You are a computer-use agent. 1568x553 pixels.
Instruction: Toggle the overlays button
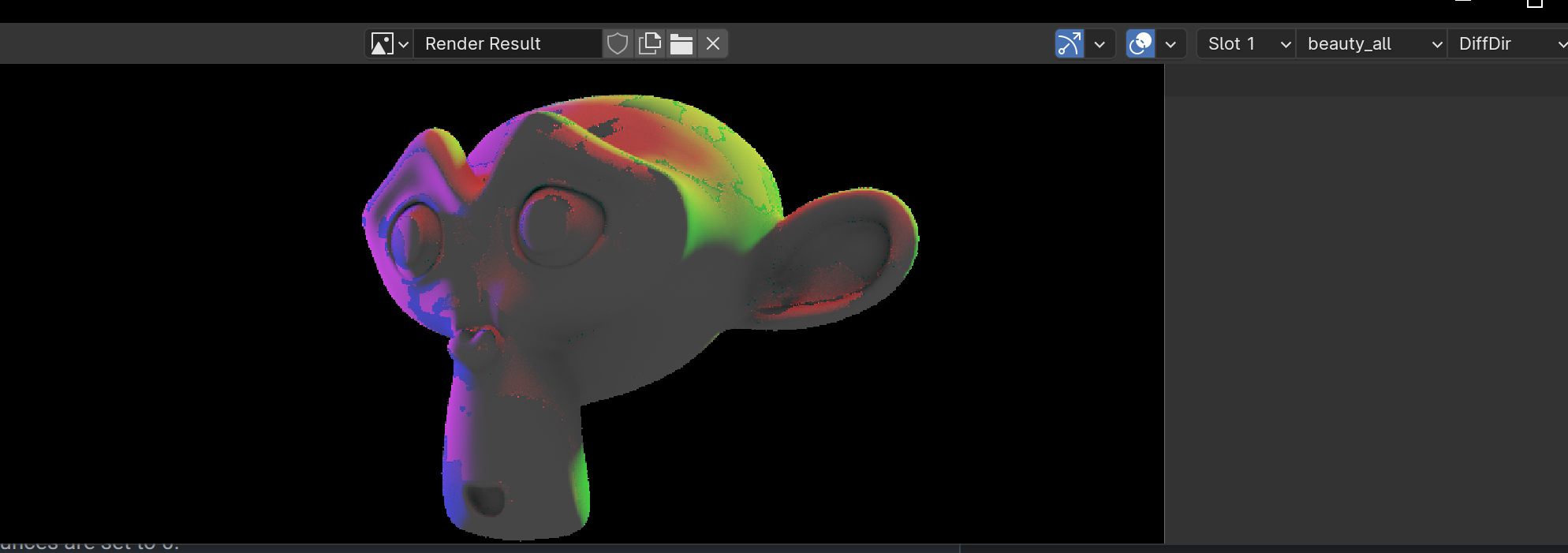pos(1141,43)
